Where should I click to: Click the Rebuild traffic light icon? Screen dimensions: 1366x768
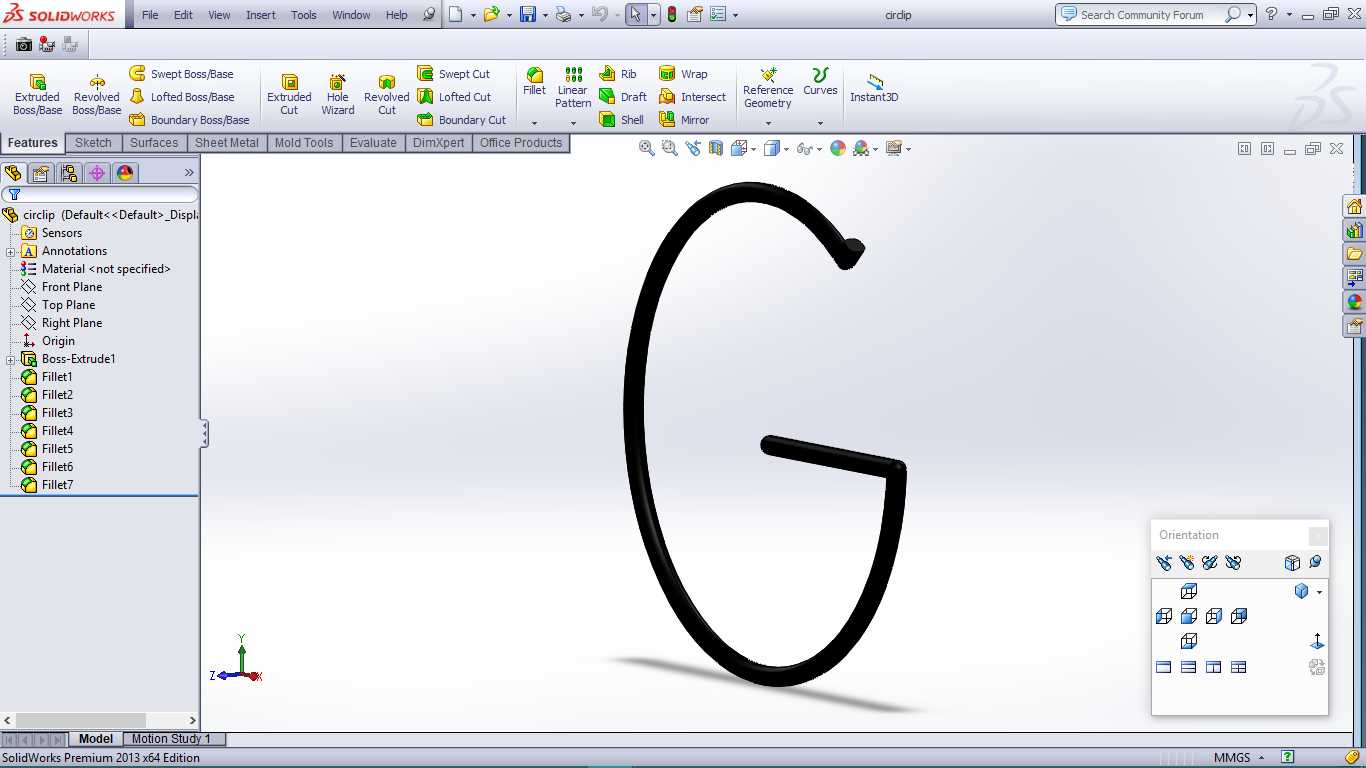point(672,15)
